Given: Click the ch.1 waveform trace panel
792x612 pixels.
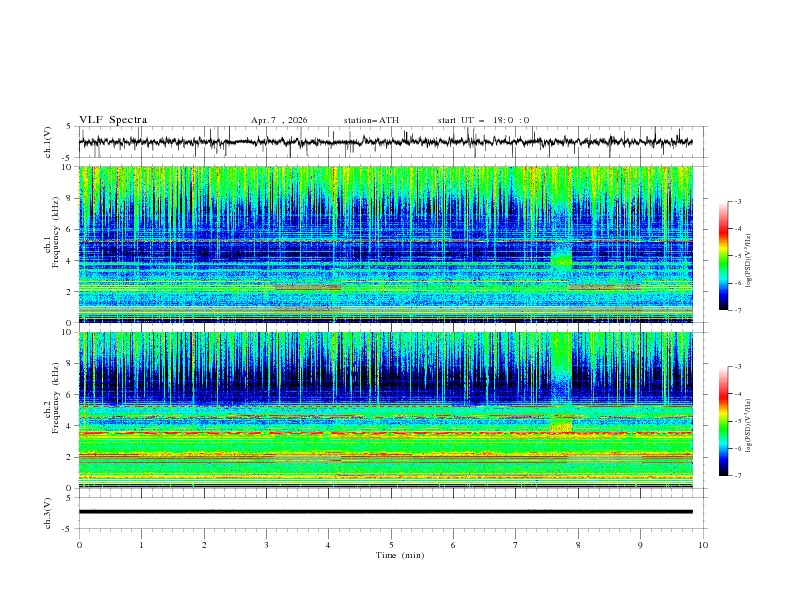Looking at the screenshot, I should tap(392, 142).
